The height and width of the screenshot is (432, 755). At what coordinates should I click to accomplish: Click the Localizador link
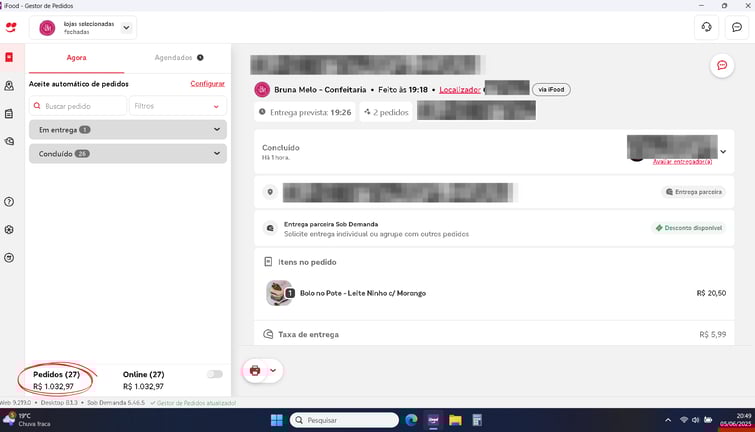460,90
